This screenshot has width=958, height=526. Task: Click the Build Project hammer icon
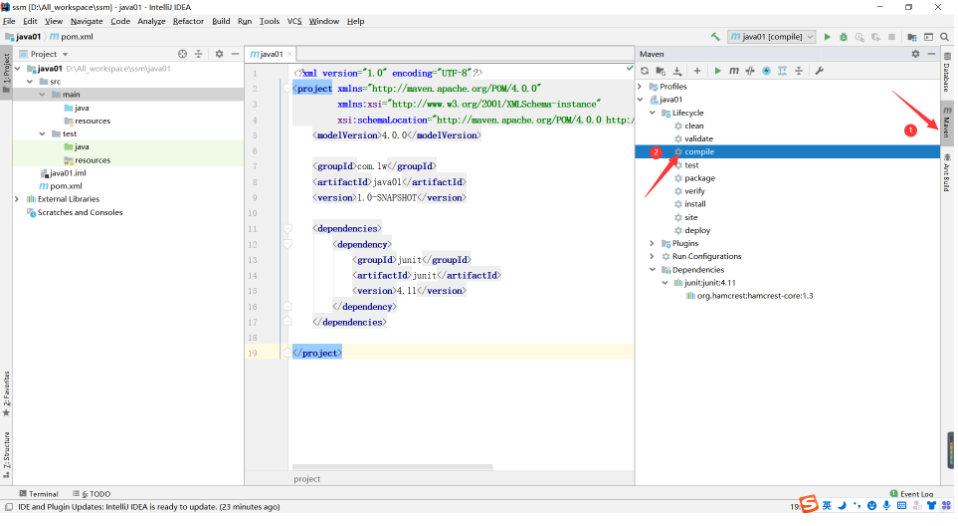point(715,37)
